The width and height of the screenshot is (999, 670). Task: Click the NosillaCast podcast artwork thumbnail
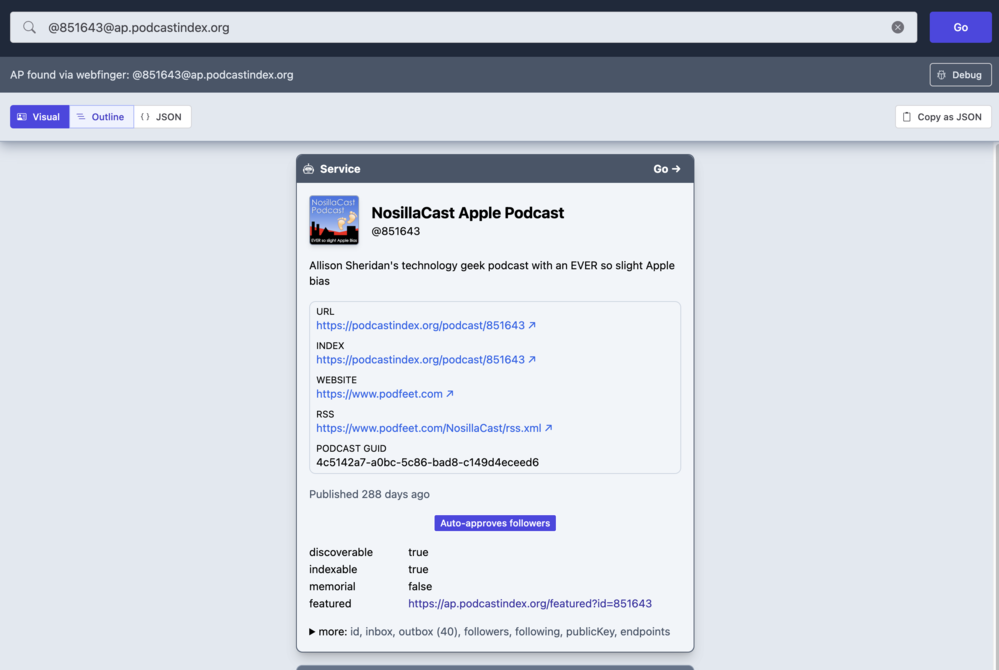point(334,220)
